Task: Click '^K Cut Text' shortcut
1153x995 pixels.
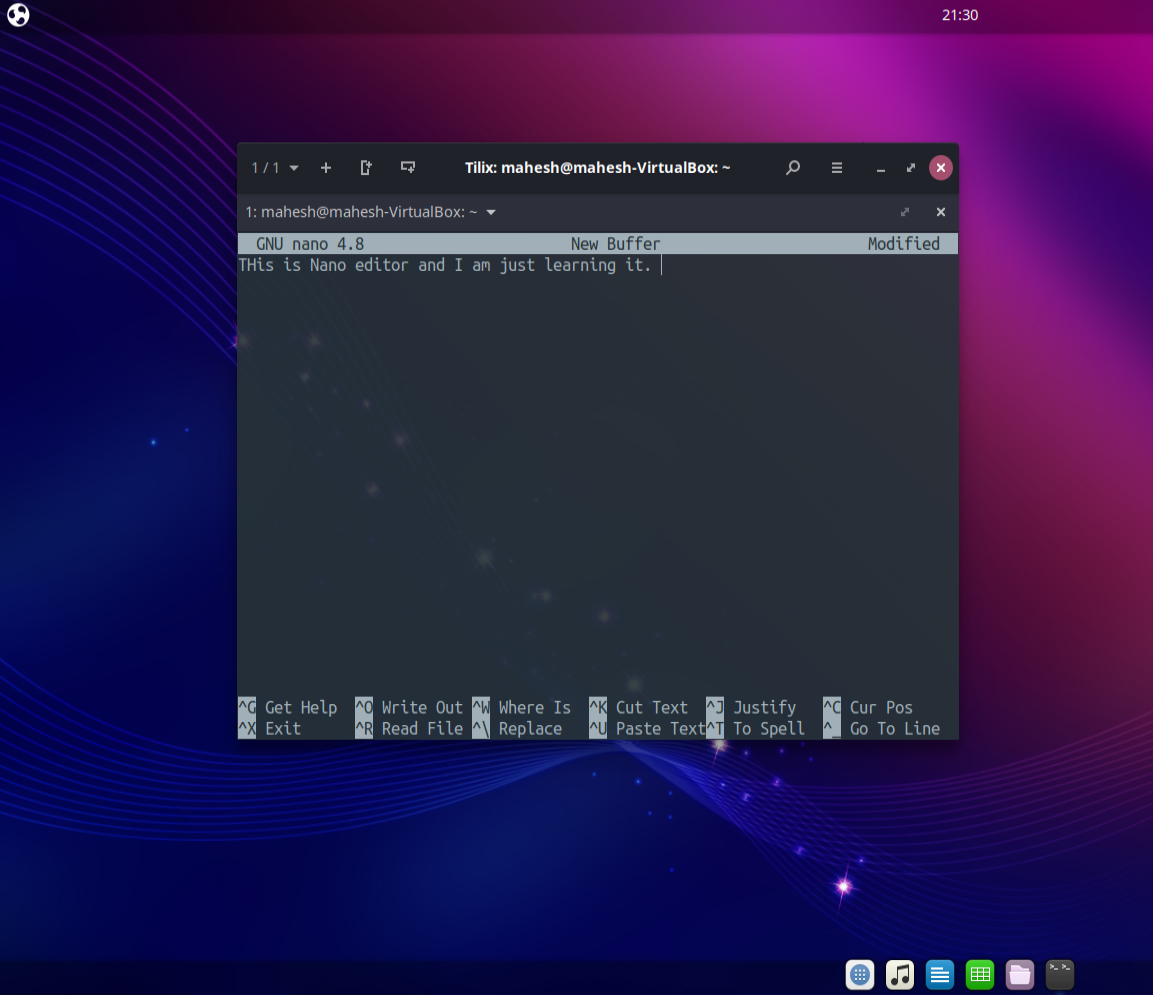Action: tap(638, 707)
